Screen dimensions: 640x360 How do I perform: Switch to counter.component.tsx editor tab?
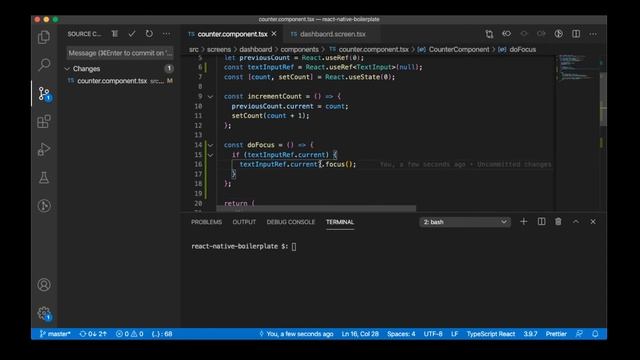[x=232, y=34]
